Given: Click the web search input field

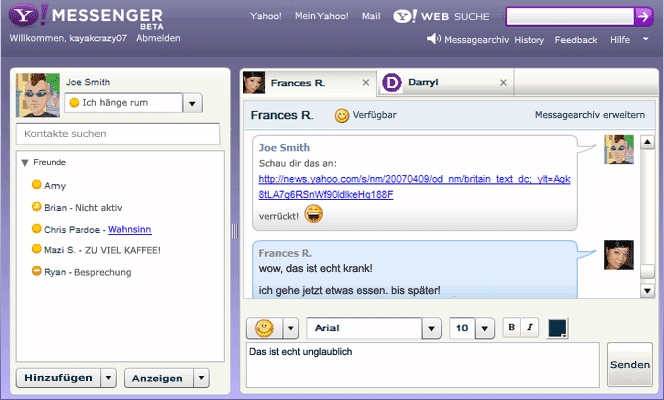Looking at the screenshot, I should pyautogui.click(x=570, y=17).
